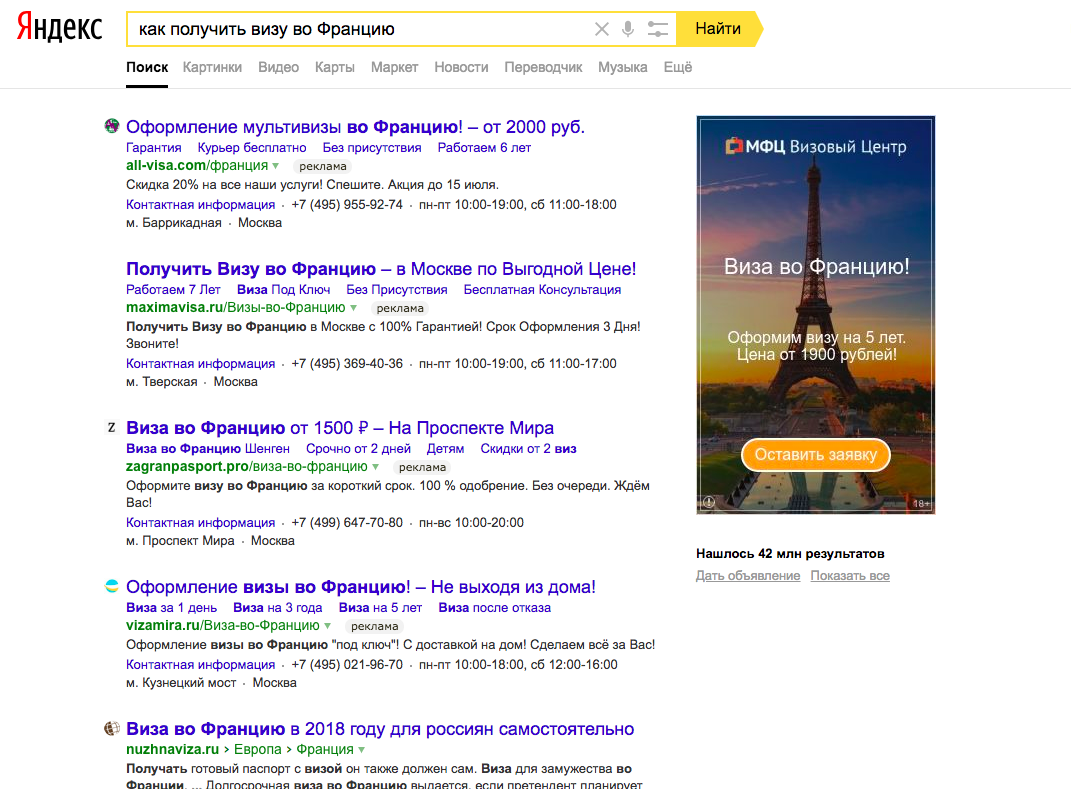Open the Без присутствия sitelink of all-visa.com
The image size is (1071, 789).
pos(372,148)
